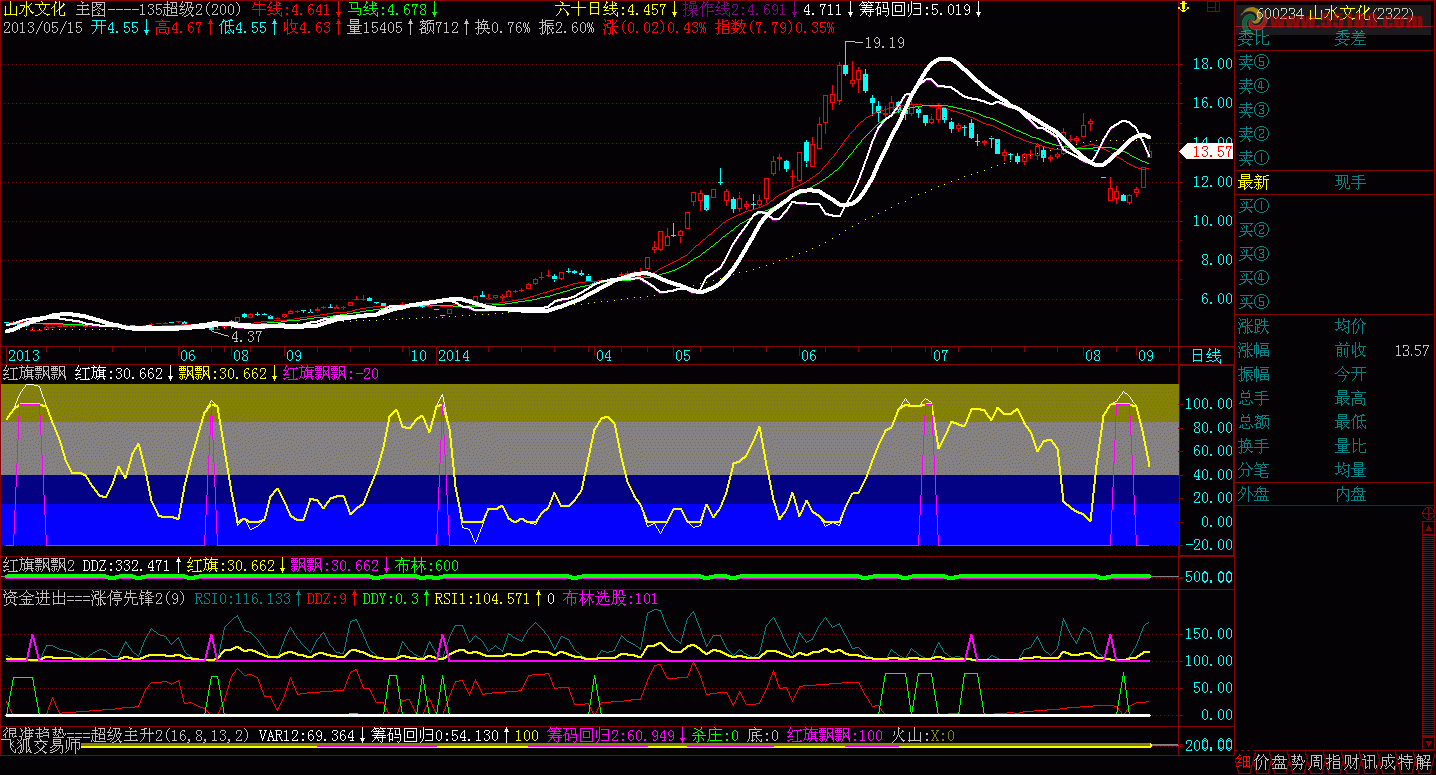The height and width of the screenshot is (775, 1436).
Task: Click the 均价 label
Action: [1350, 326]
